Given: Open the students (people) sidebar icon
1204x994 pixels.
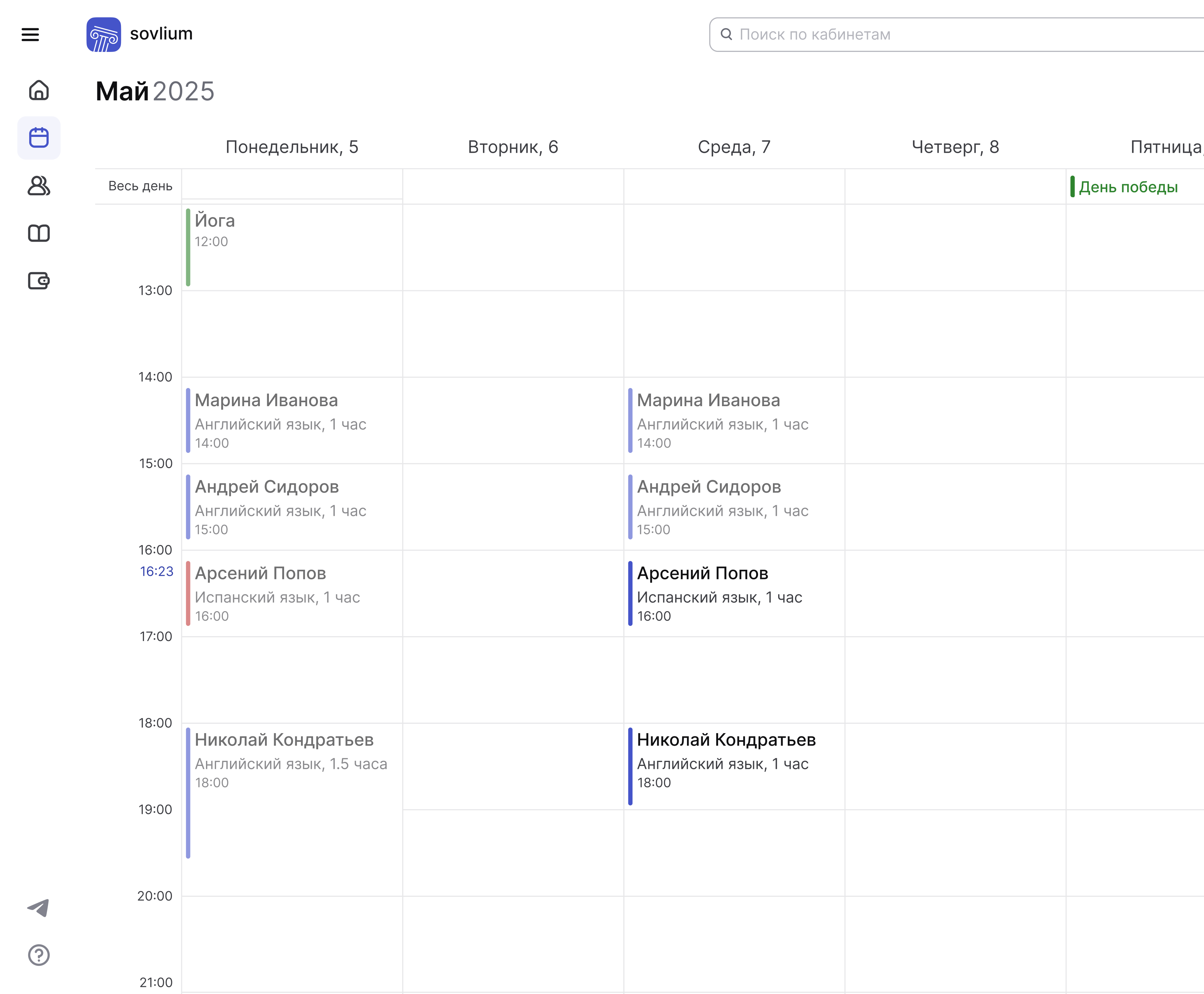Looking at the screenshot, I should [x=39, y=186].
